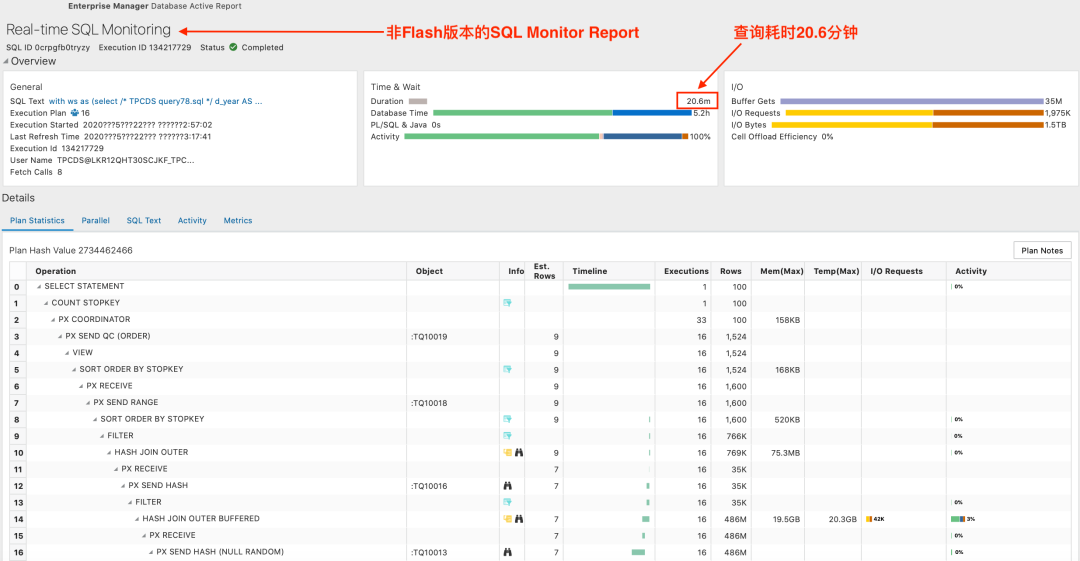Image resolution: width=1080 pixels, height=561 pixels.
Task: Click the Operation column header
Action: (56, 271)
